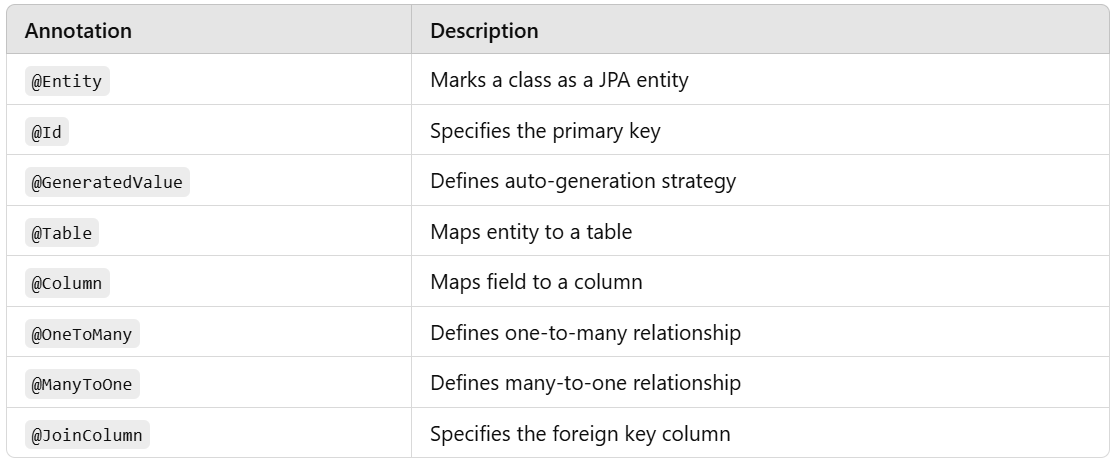Click 'Specifies the primary key' description

[x=545, y=131]
